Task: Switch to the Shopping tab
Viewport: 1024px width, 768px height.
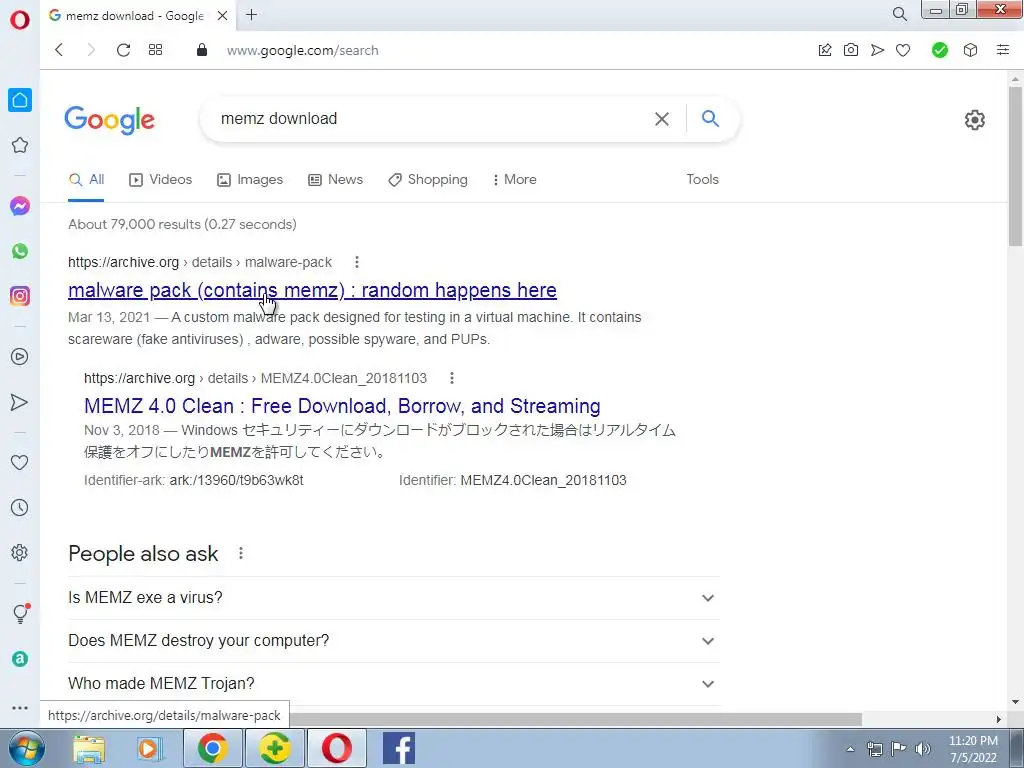Action: [x=428, y=180]
